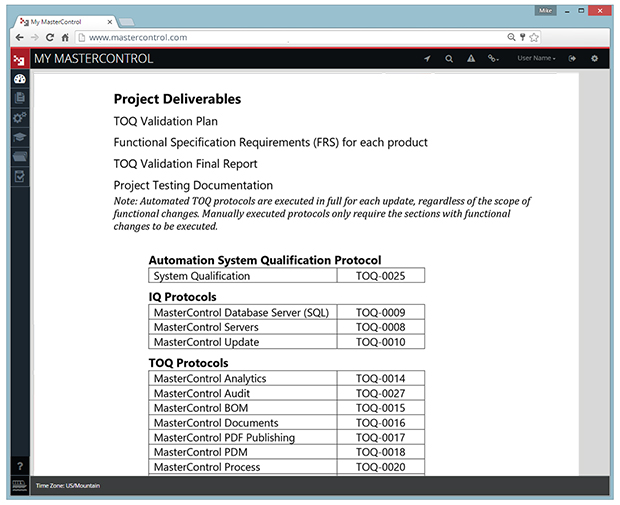Click the TOQ-0017 cell
This screenshot has height=505, width=620.
pos(381,437)
